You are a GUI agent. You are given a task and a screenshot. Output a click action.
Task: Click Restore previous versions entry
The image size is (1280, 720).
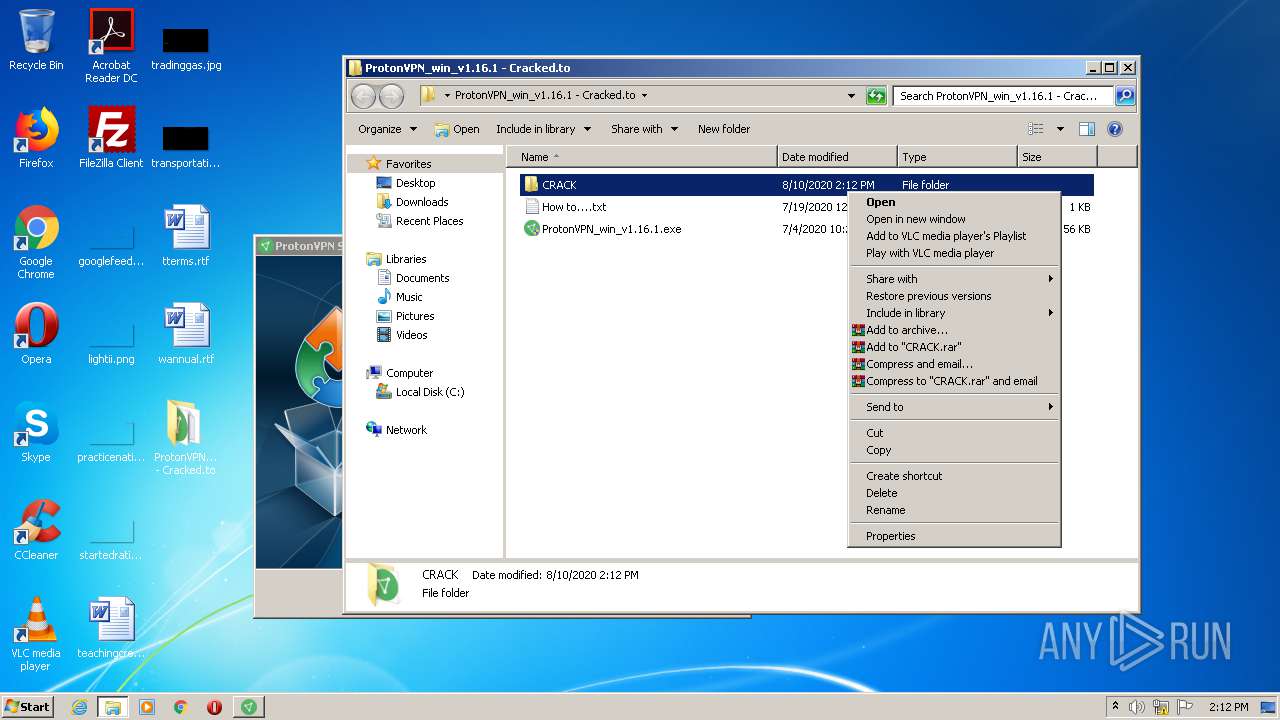(954, 296)
